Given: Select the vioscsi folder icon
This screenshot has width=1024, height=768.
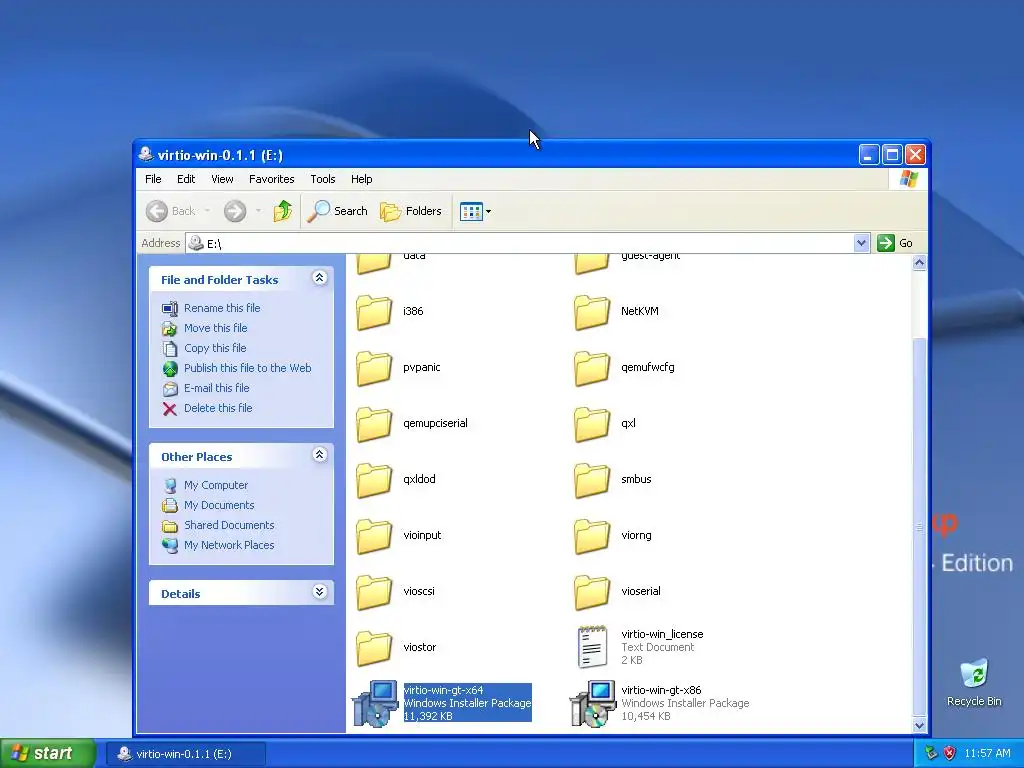Looking at the screenshot, I should coord(374,592).
